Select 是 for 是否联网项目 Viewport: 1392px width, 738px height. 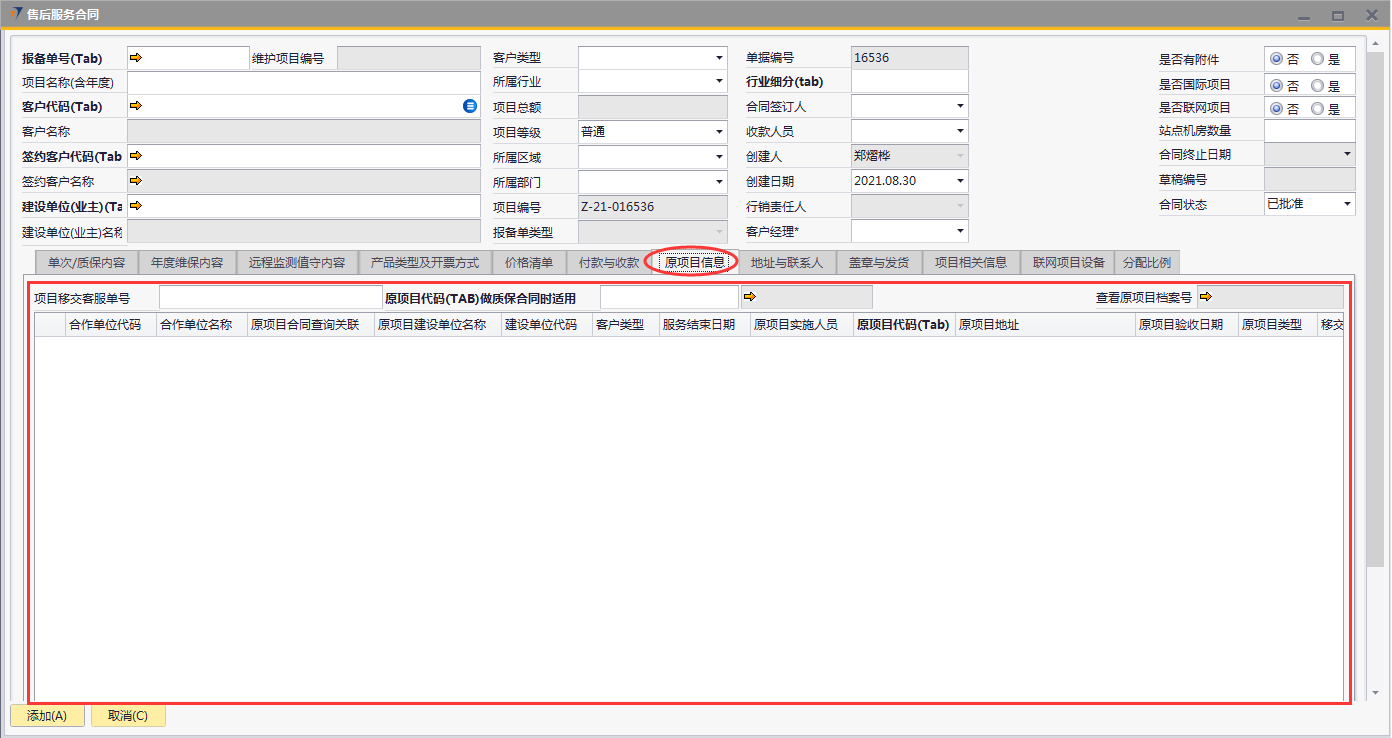coord(1317,109)
